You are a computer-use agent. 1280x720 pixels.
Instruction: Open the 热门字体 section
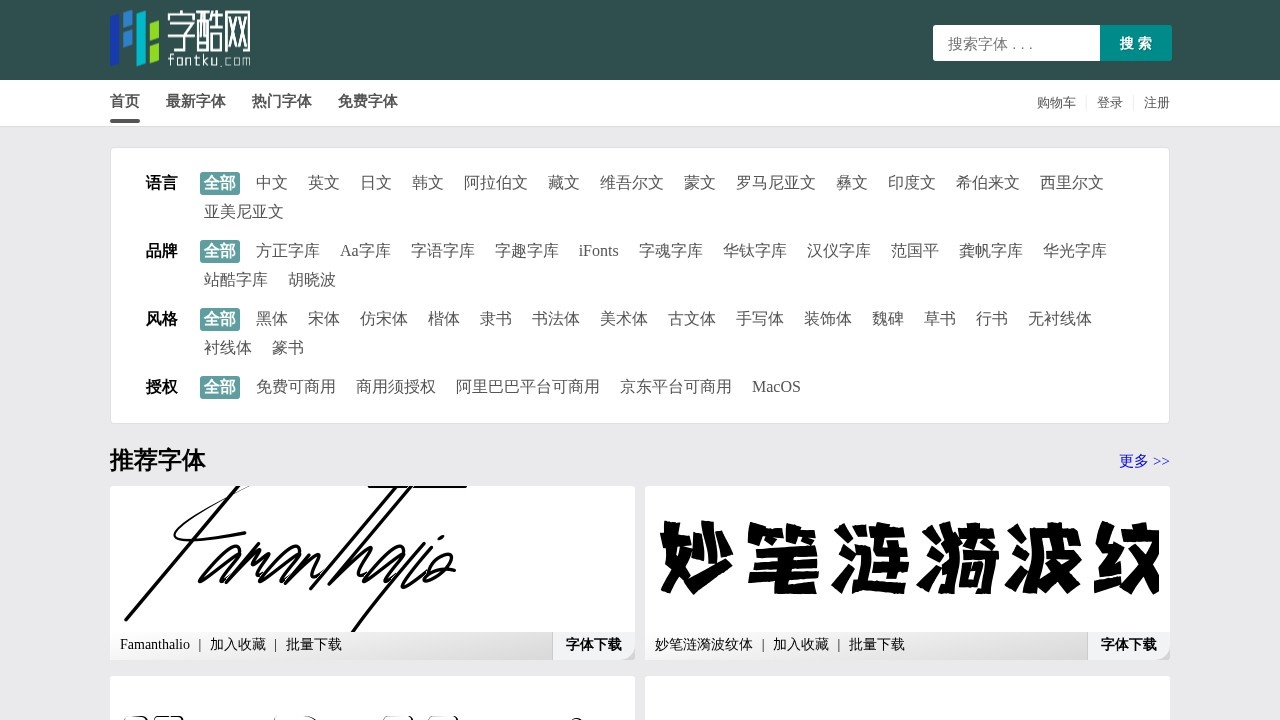[x=281, y=101]
